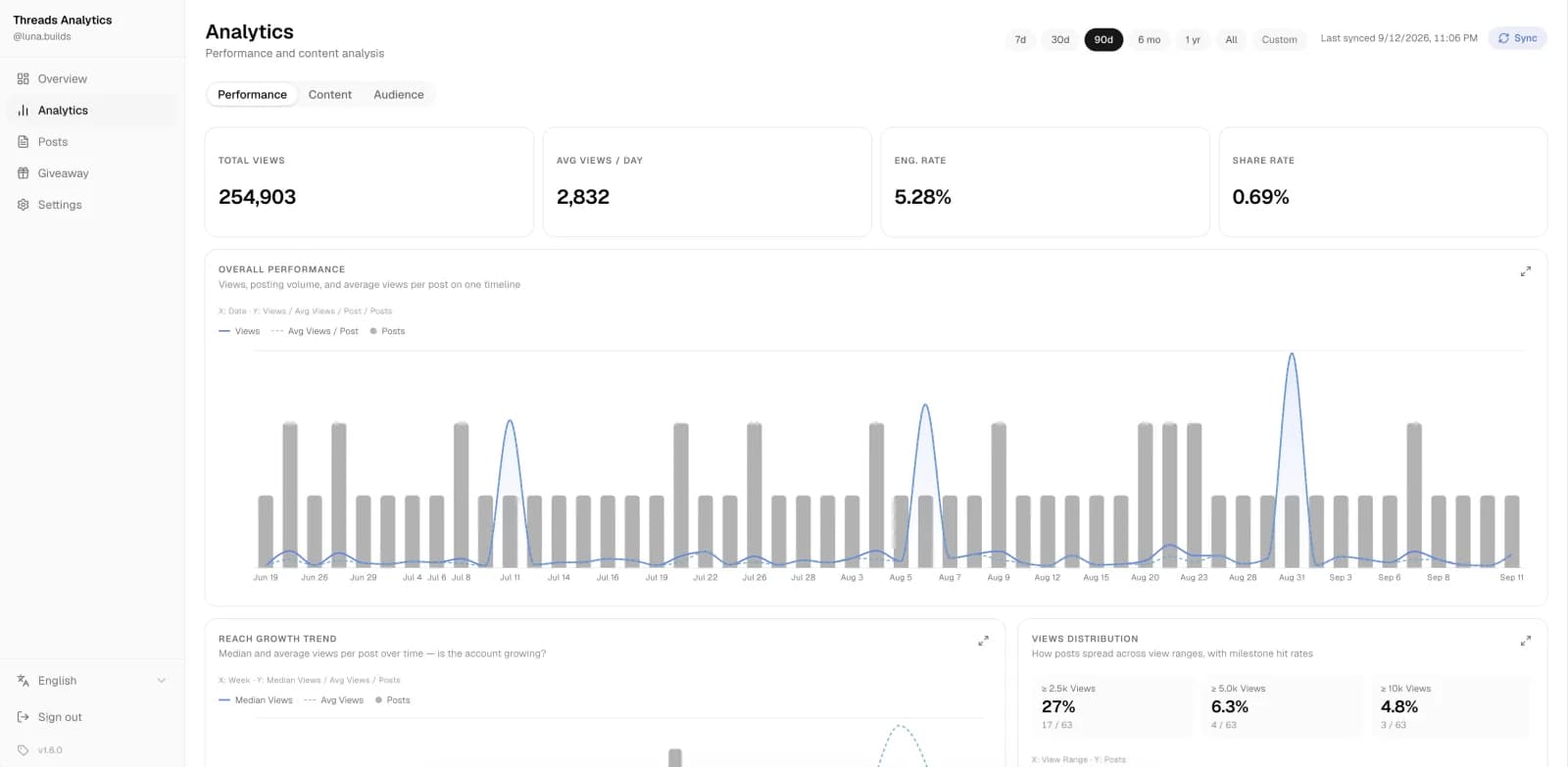Select the All time range

(x=1231, y=39)
